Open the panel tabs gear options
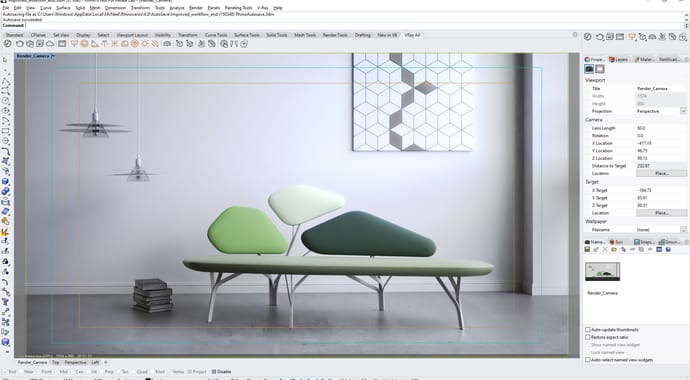The image size is (690, 380). 685,59
